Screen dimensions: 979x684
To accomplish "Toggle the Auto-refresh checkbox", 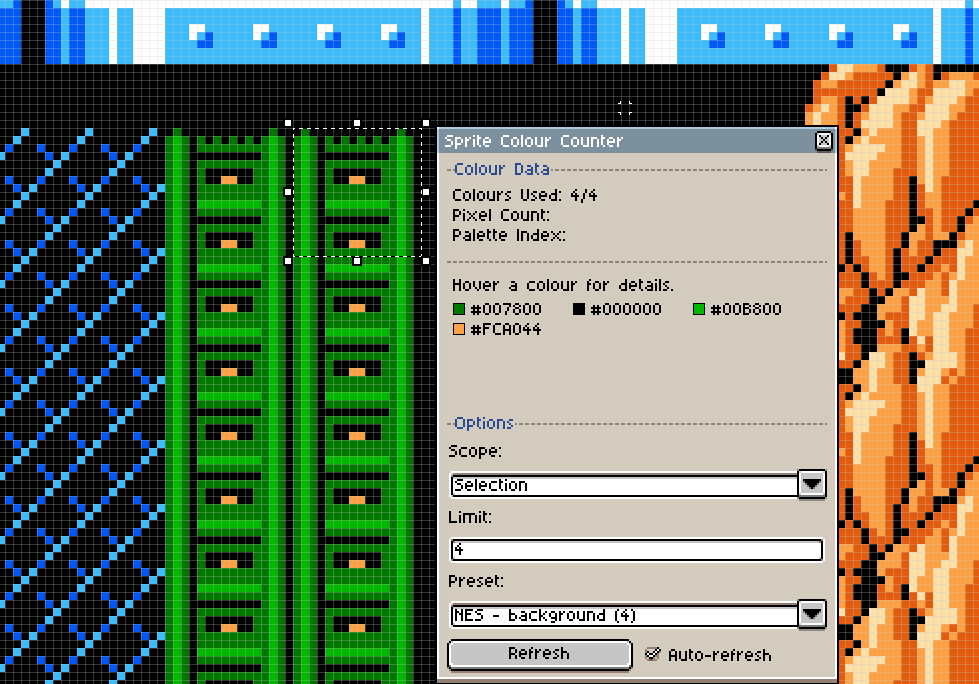I will tap(652, 653).
